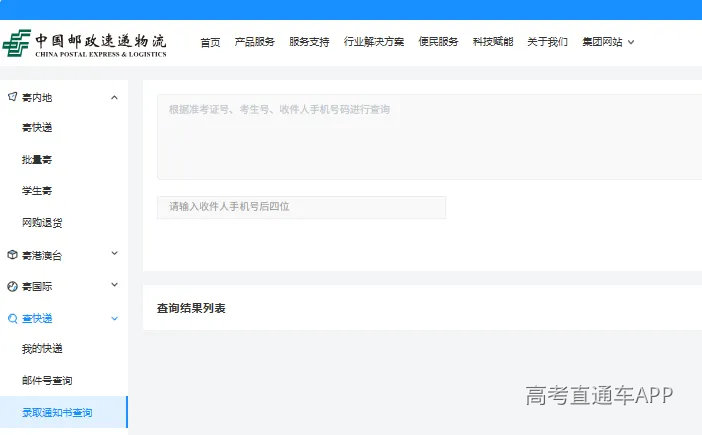Select 网购退货 in sidebar

(x=42, y=222)
